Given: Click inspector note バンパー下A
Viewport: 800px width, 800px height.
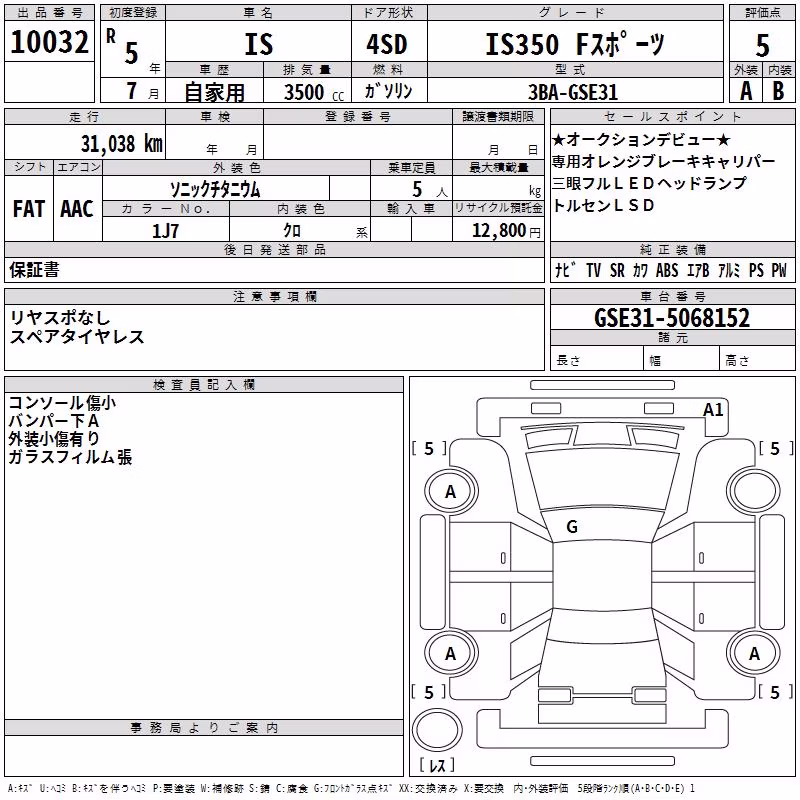Looking at the screenshot, I should [x=54, y=421].
